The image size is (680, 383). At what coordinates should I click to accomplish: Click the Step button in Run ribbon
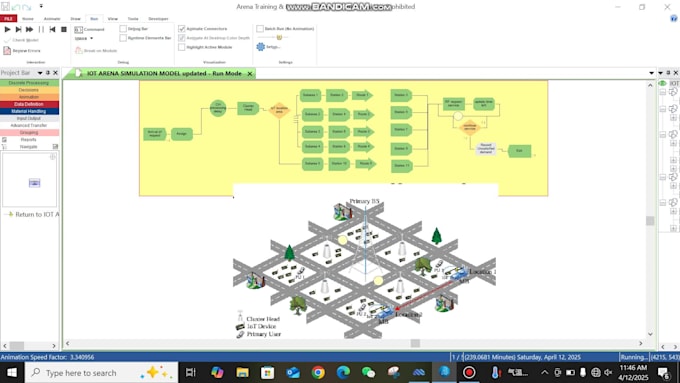tap(18, 29)
